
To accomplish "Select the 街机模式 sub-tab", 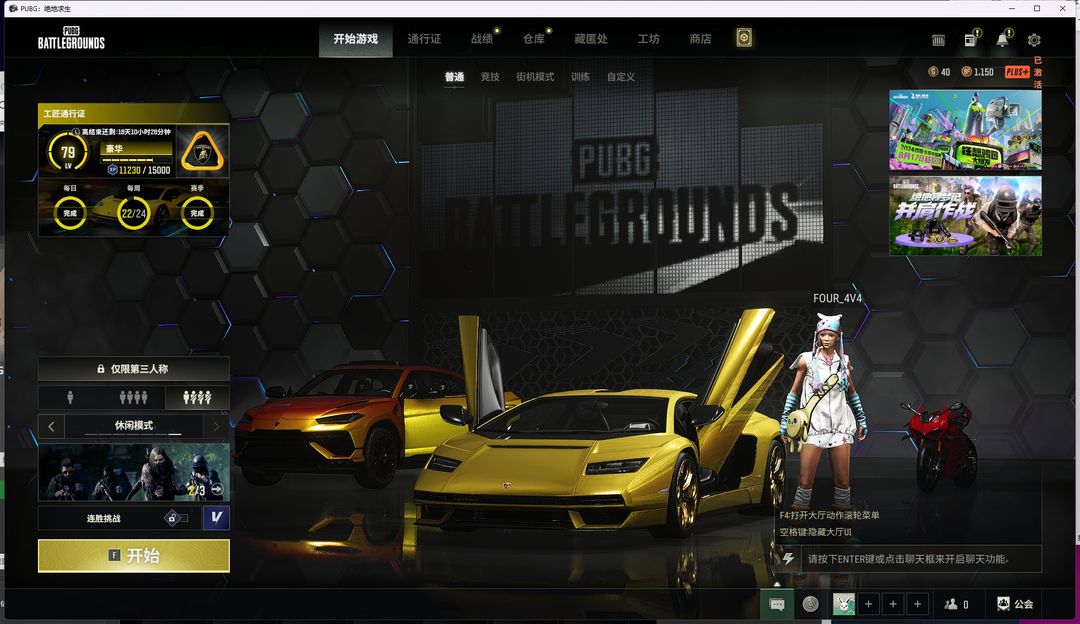I will [x=535, y=76].
